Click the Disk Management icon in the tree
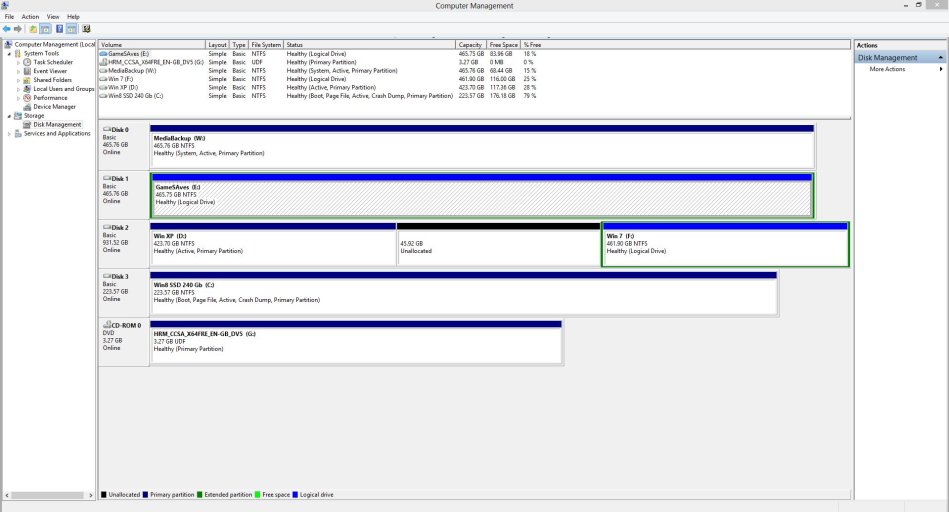 (x=27, y=124)
